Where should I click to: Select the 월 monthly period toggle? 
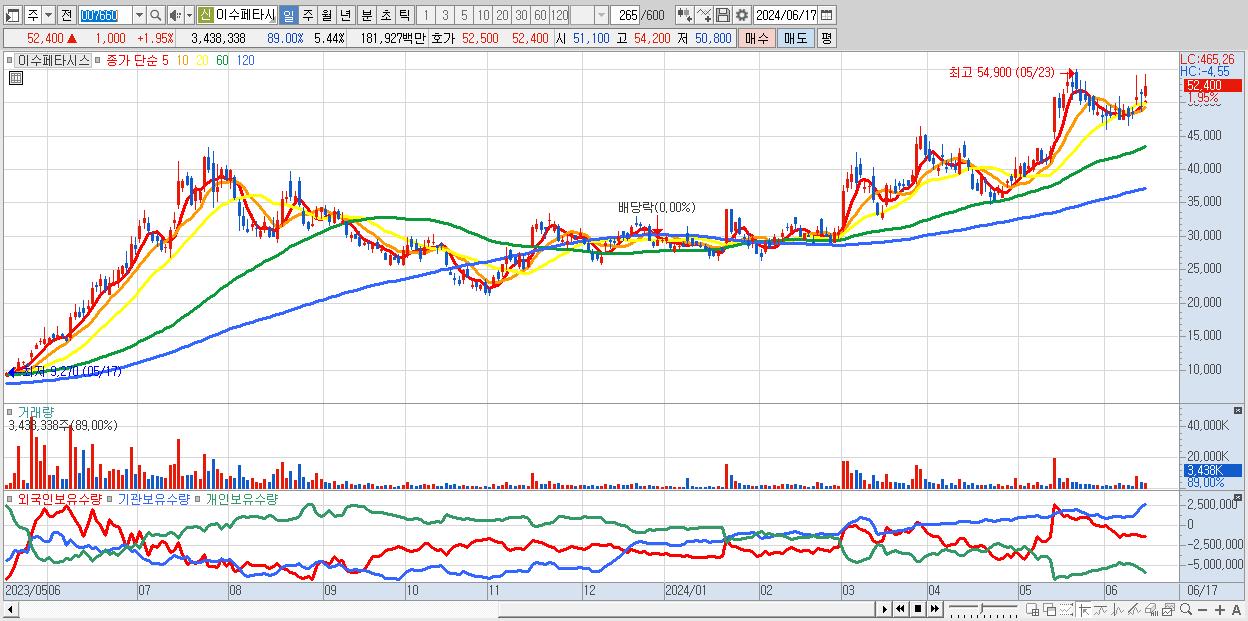tap(326, 15)
